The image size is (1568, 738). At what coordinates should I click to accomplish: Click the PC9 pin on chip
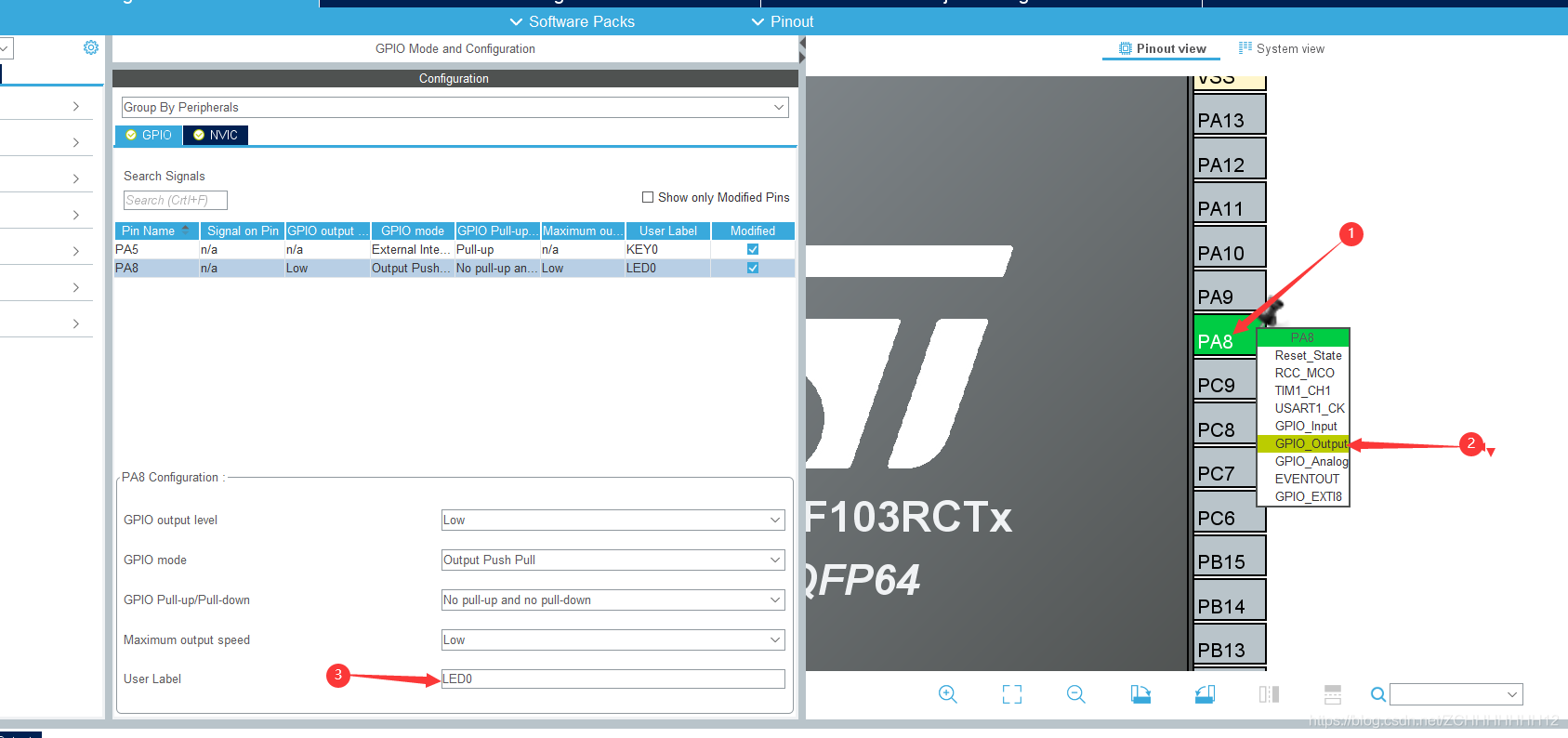point(1225,380)
